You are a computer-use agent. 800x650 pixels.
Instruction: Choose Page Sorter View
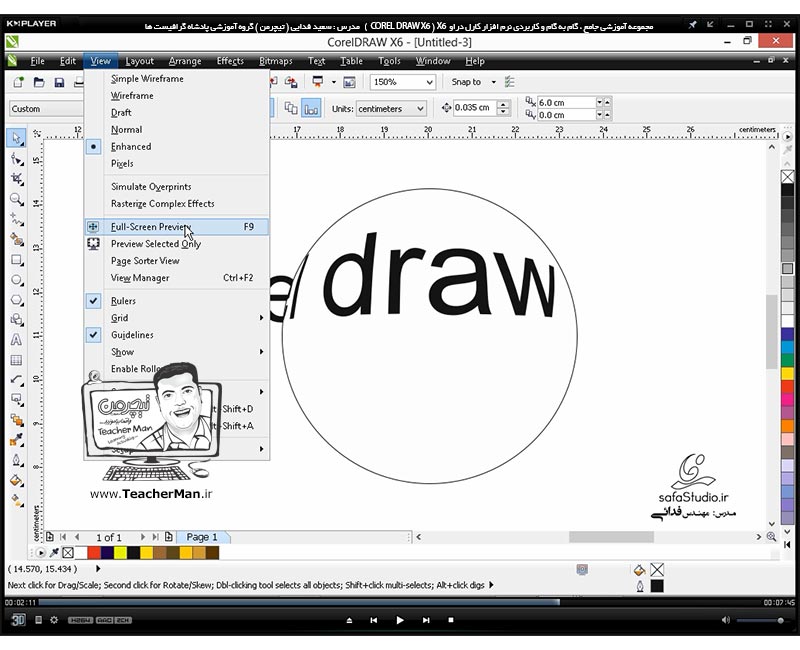point(176,261)
